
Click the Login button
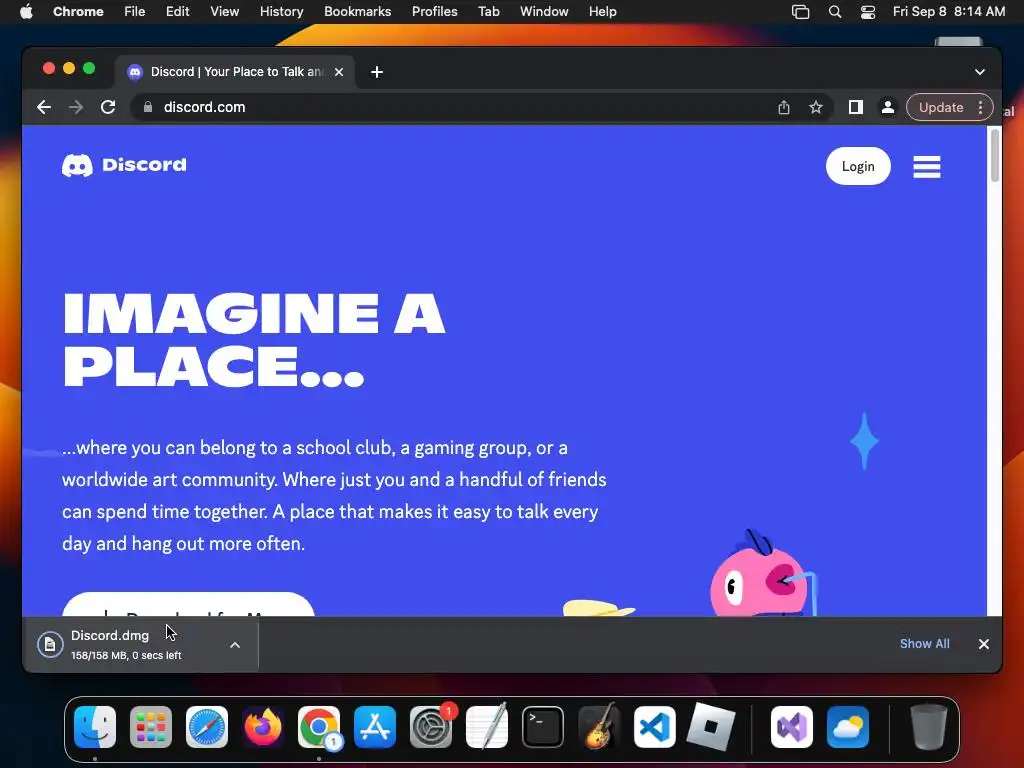857,166
